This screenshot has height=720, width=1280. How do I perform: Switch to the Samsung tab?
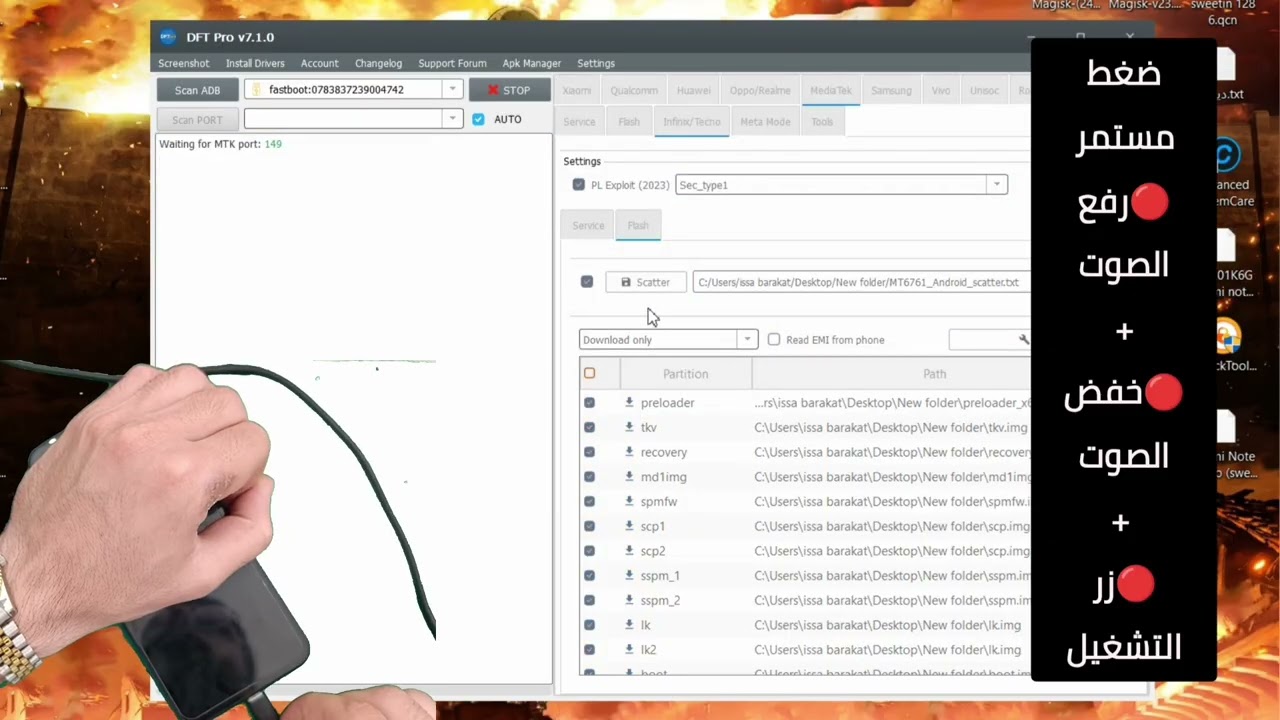[x=891, y=90]
